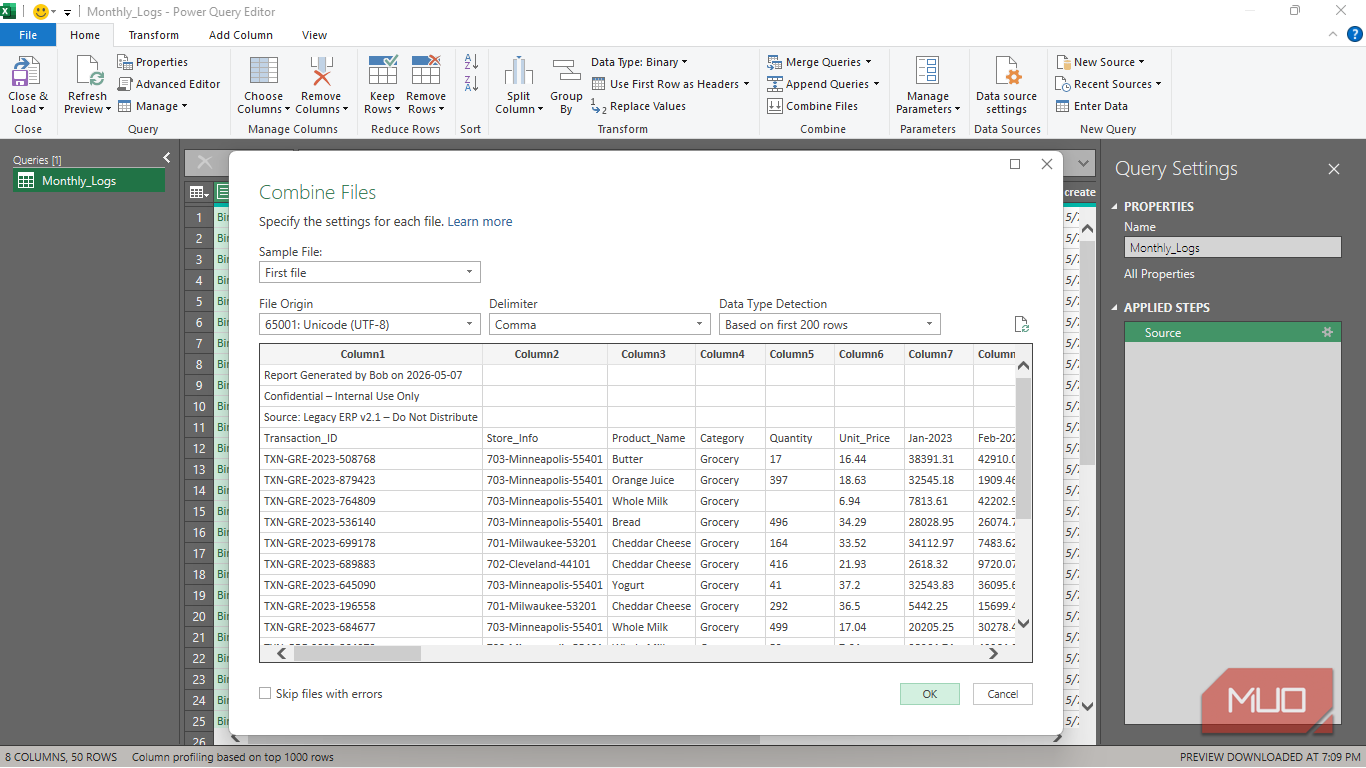Viewport: 1366px width, 768px height.
Task: Open the Advanced Editor
Action: pos(169,84)
